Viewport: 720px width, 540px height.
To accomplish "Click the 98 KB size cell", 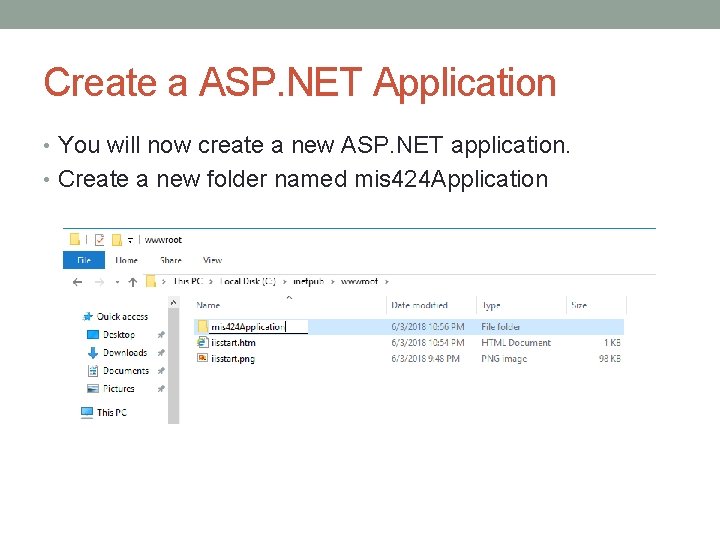I will coord(610,359).
